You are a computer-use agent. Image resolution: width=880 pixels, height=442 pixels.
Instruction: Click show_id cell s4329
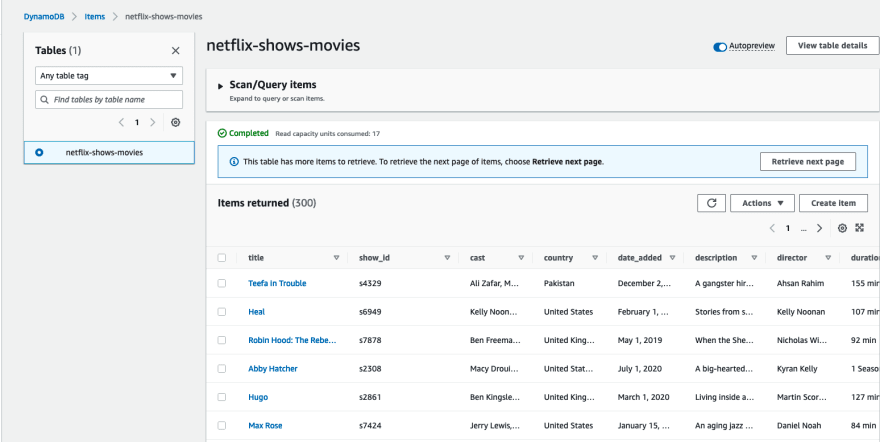point(370,283)
